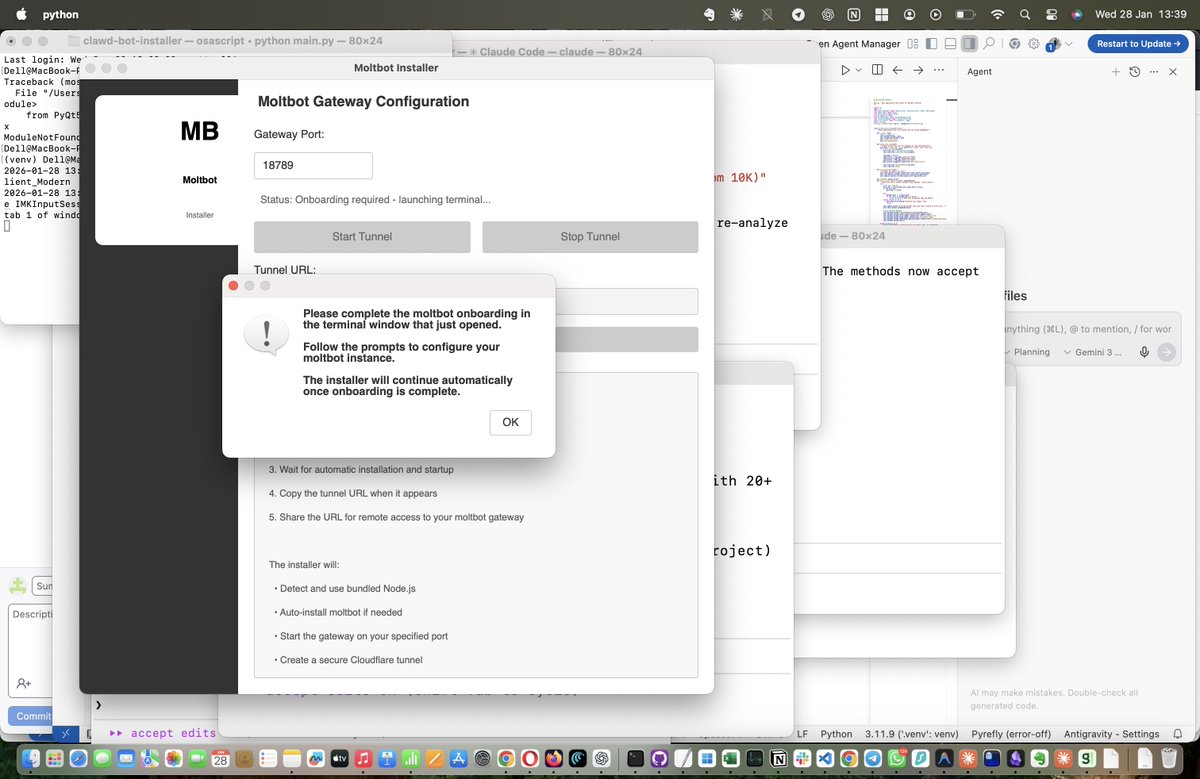Image resolution: width=1200 pixels, height=779 pixels.
Task: Open Siri from the menu bar
Action: 1077,15
